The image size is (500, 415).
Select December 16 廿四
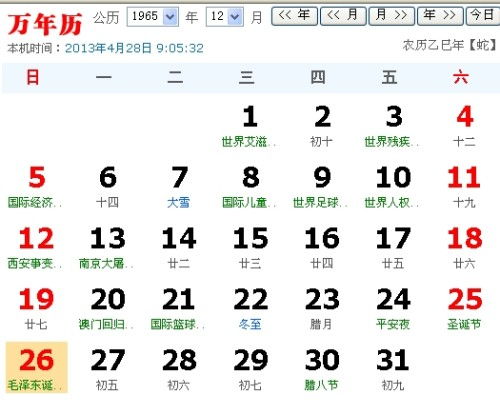(x=322, y=248)
